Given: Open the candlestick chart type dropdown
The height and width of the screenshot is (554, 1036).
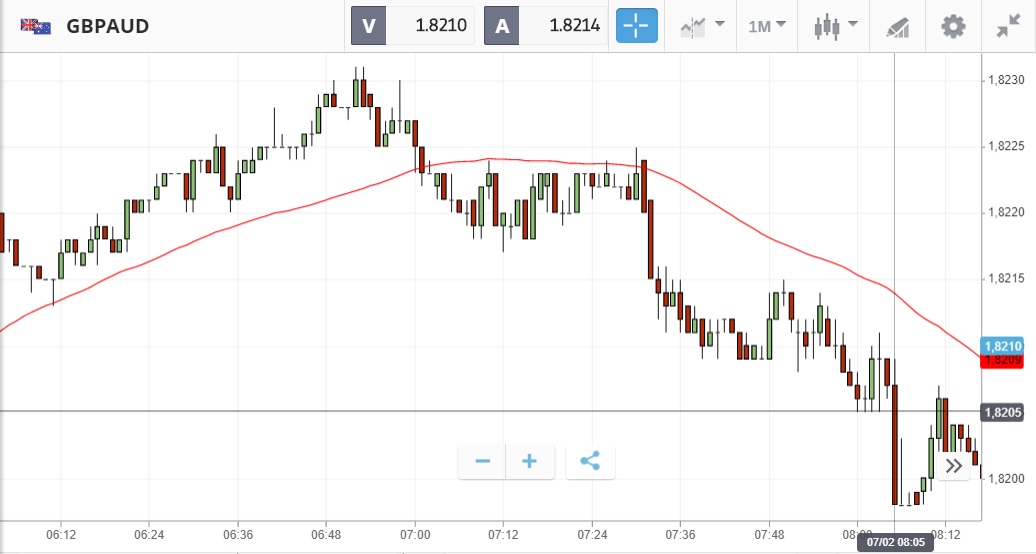Looking at the screenshot, I should 836,26.
